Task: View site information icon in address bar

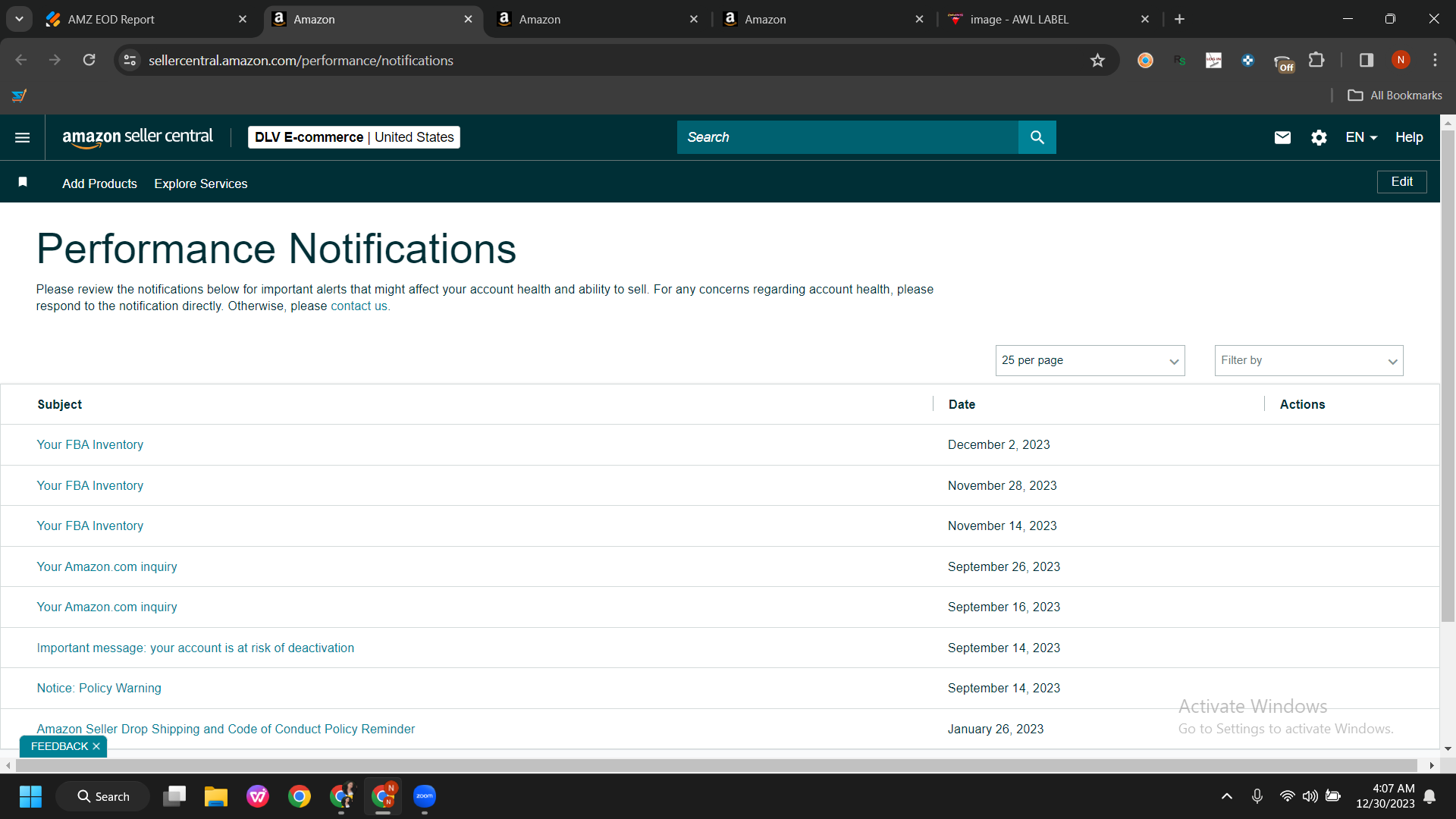Action: coord(130,60)
